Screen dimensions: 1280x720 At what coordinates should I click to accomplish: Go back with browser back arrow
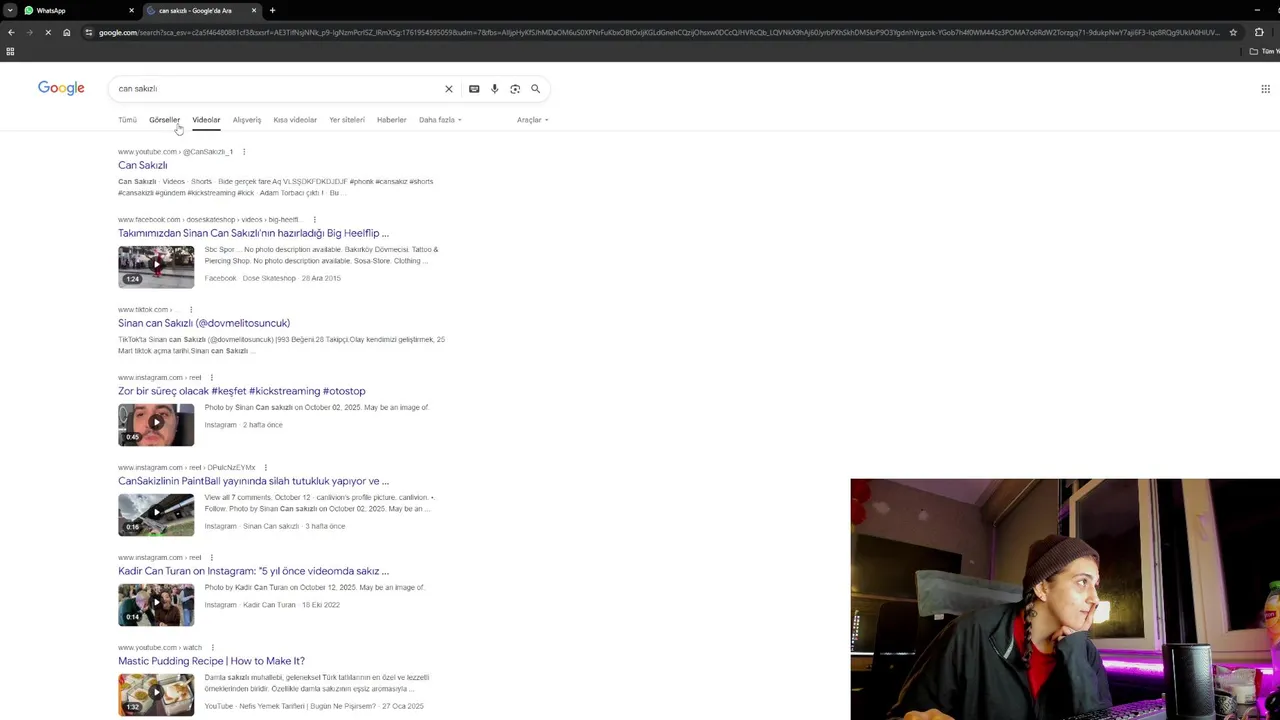[11, 32]
